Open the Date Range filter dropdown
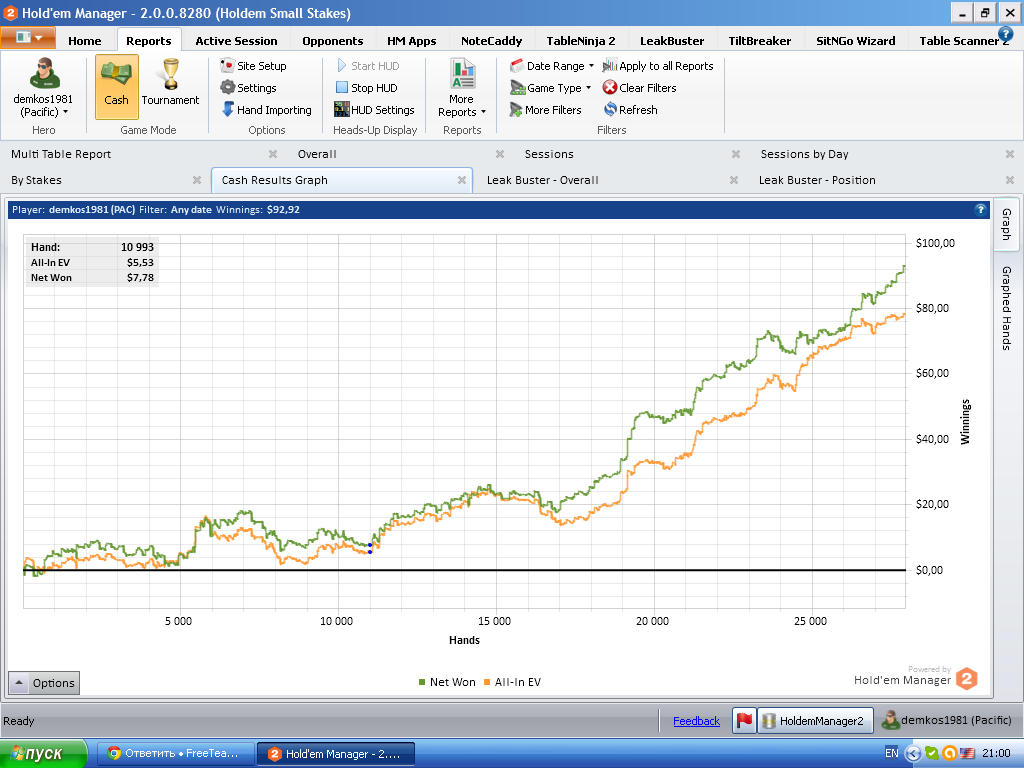The image size is (1024, 768). 552,66
